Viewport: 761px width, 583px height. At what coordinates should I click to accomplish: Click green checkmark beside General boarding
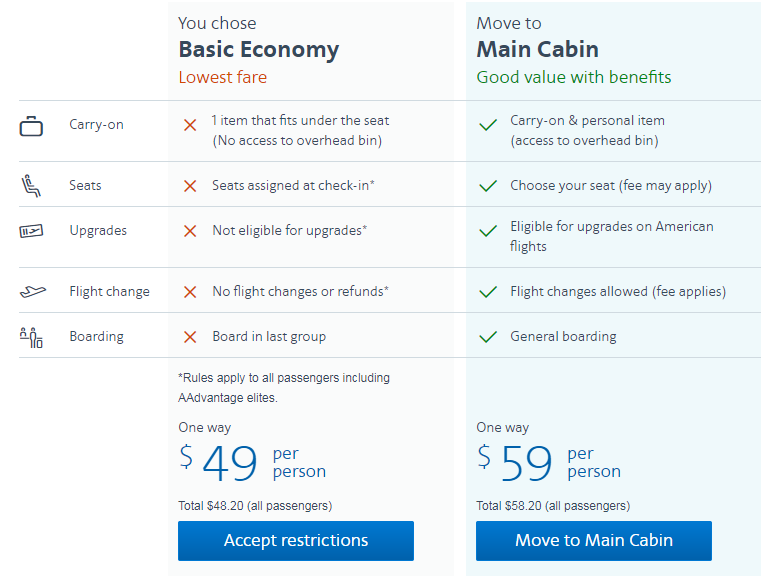coord(488,336)
